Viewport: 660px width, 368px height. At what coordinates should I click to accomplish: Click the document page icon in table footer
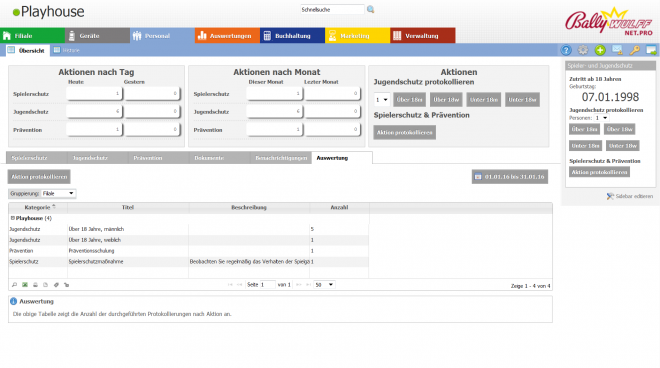(x=45, y=285)
